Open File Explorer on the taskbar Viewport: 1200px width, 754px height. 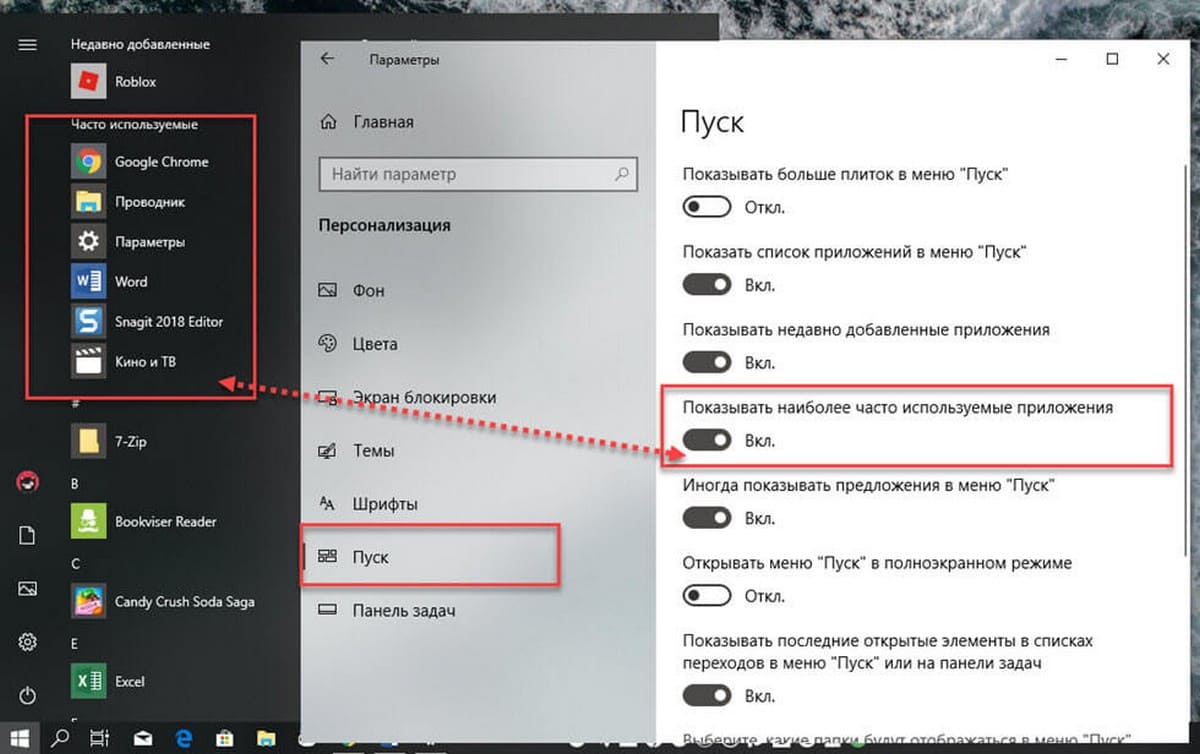[x=268, y=739]
